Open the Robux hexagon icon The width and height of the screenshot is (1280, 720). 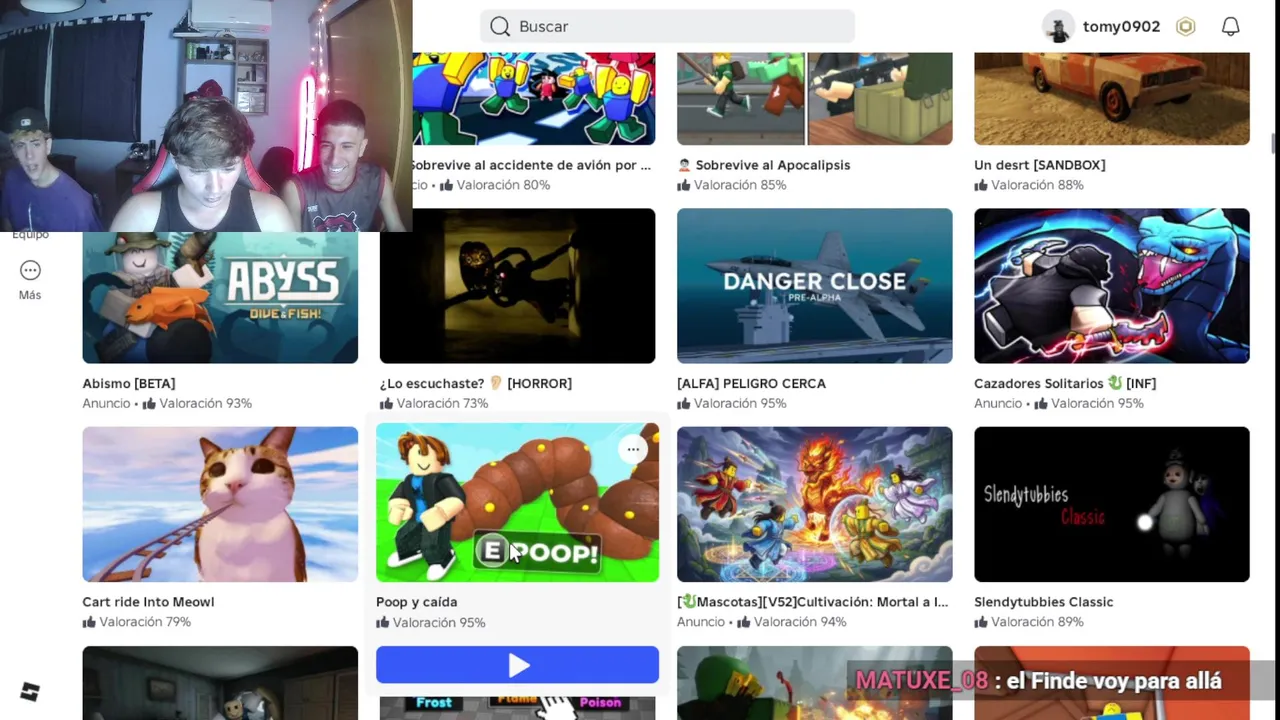tap(1186, 27)
